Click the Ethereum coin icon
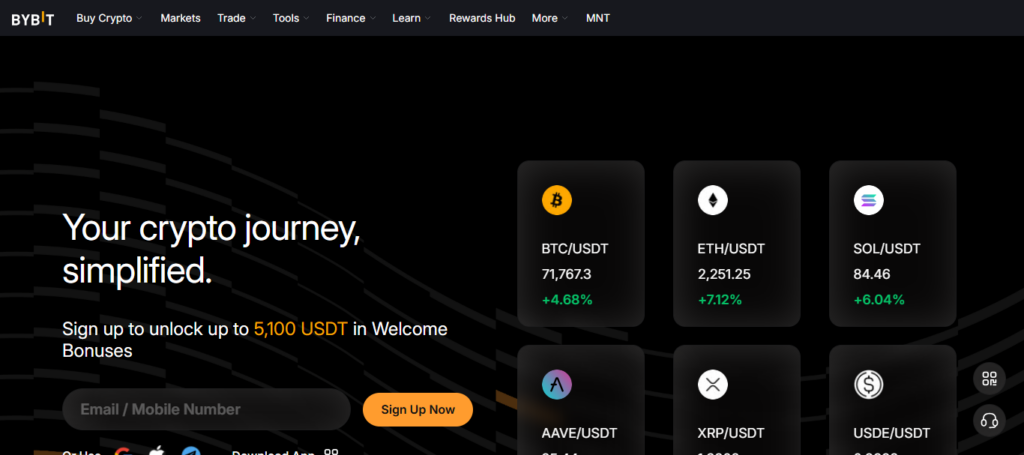Viewport: 1024px width, 455px height. 712,200
